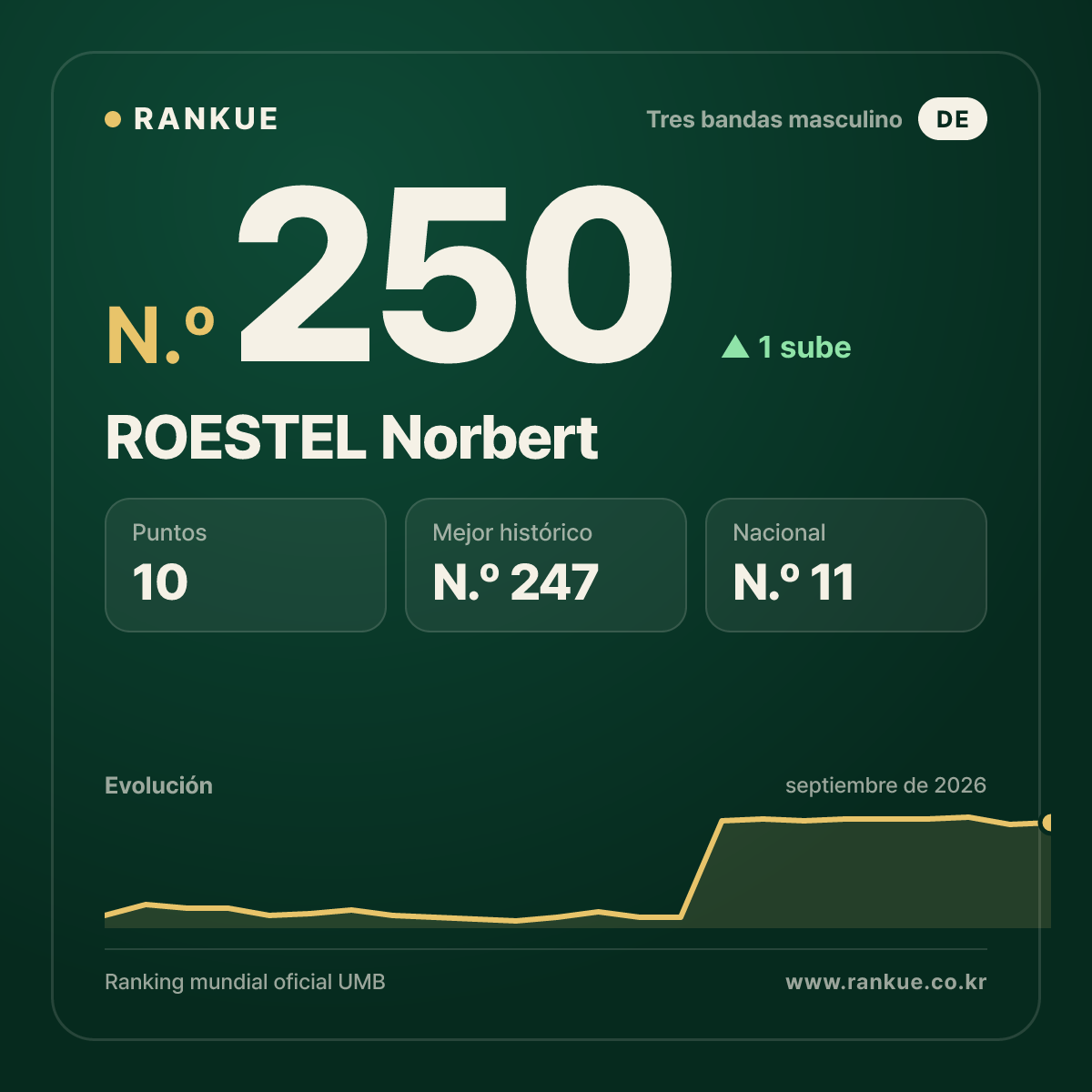The image size is (1092, 1092).
Task: Open the www.rankue.co.kr link
Action: tap(885, 982)
